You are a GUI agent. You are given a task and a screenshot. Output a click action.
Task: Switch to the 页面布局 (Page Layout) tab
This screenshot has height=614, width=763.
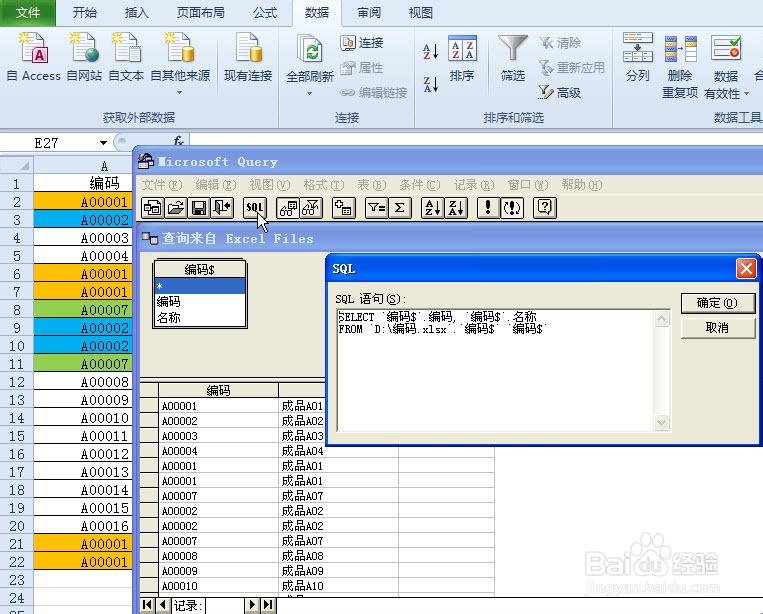tap(201, 13)
